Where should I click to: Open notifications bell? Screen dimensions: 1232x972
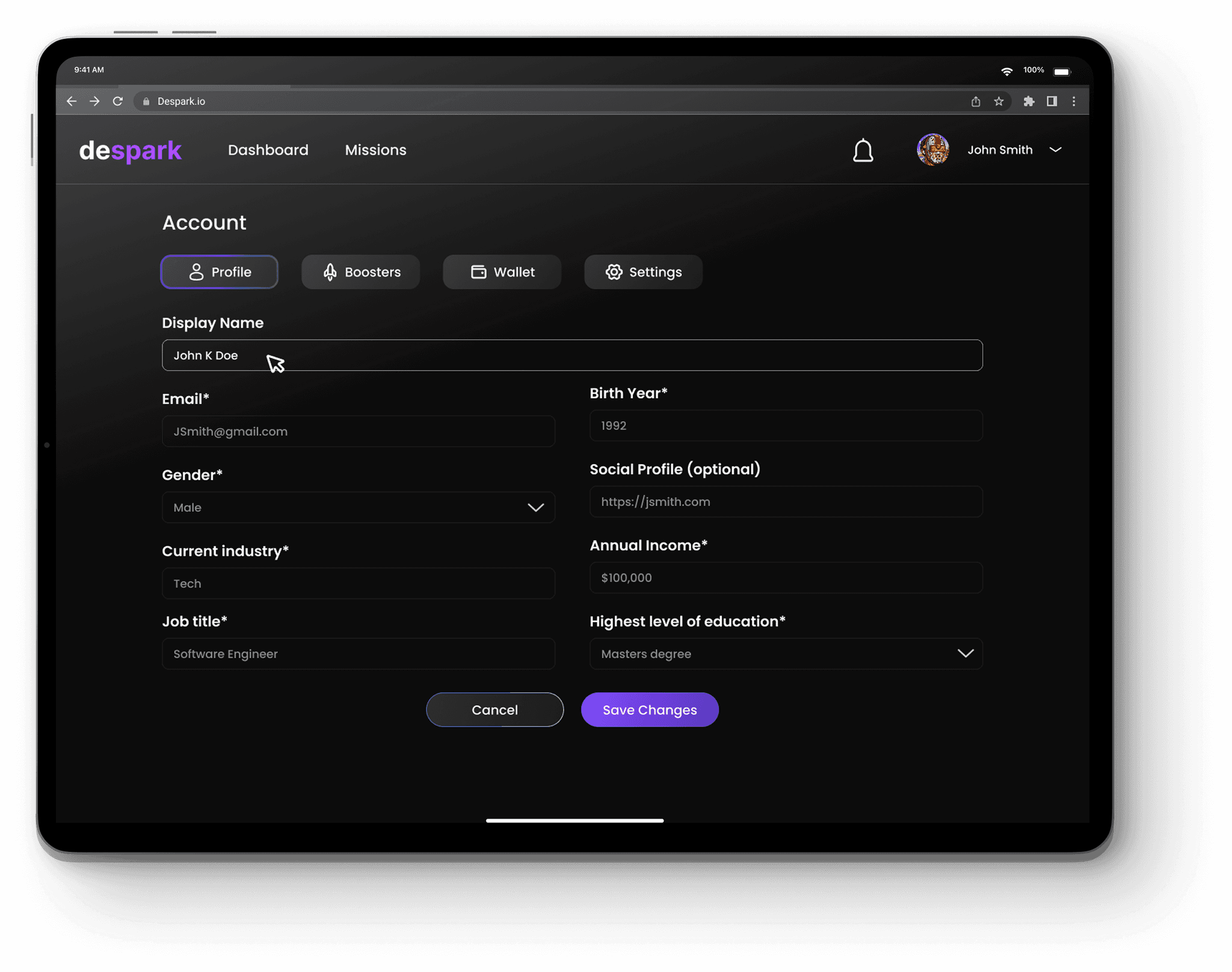pyautogui.click(x=863, y=150)
